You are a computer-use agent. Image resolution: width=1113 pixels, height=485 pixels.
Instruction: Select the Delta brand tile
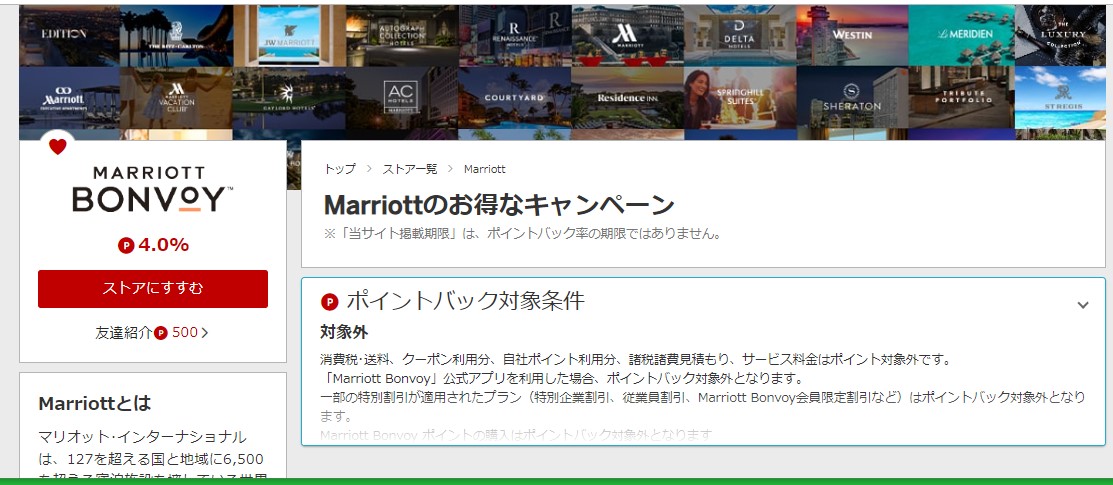point(740,36)
